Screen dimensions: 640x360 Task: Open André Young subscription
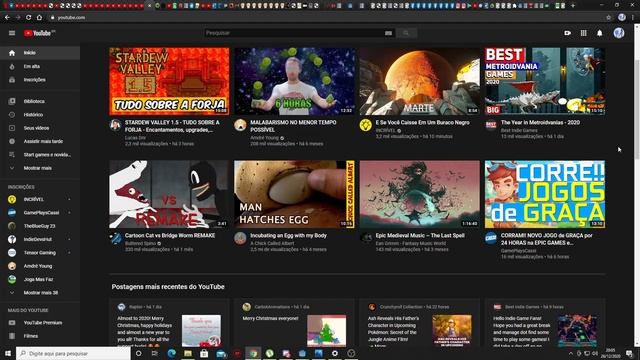coord(40,266)
